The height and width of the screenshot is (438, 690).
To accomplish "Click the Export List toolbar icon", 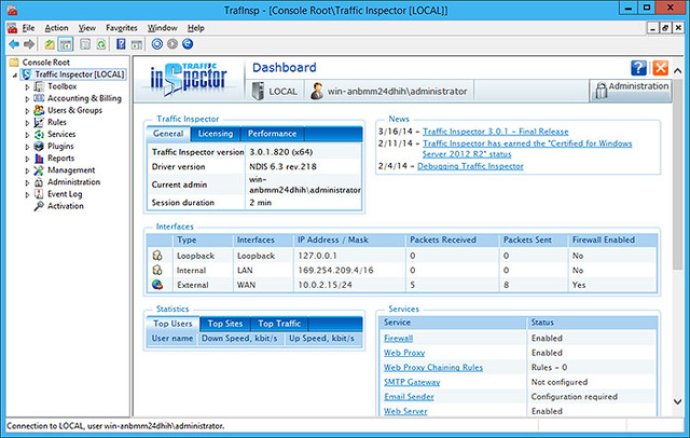I will [85, 44].
